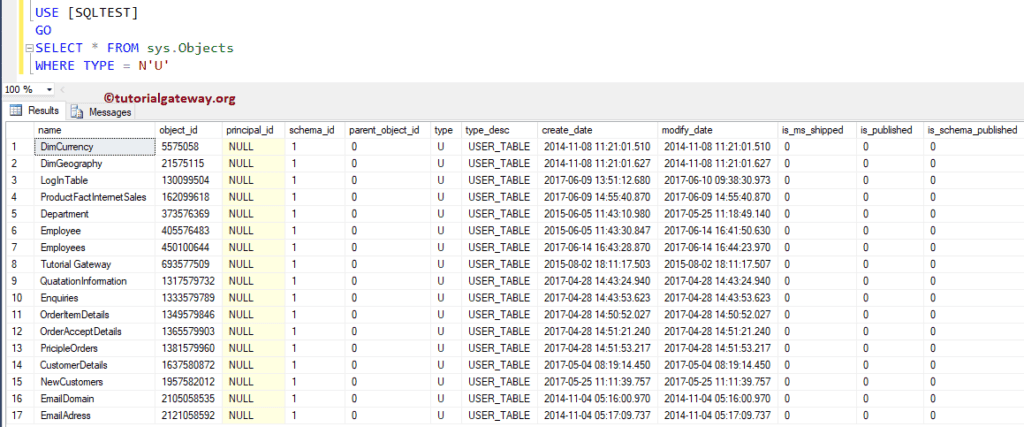Collapse the SELECT statement code block

pos(28,48)
